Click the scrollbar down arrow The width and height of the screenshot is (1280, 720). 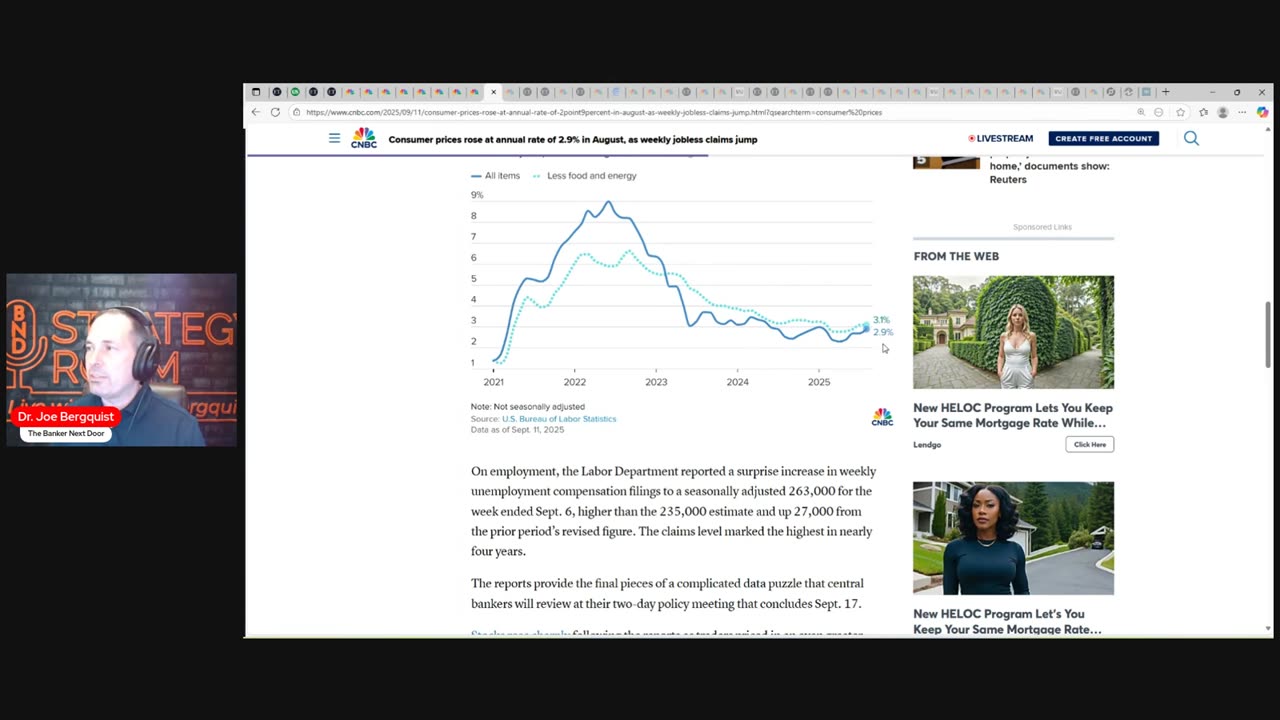pos(1268,629)
